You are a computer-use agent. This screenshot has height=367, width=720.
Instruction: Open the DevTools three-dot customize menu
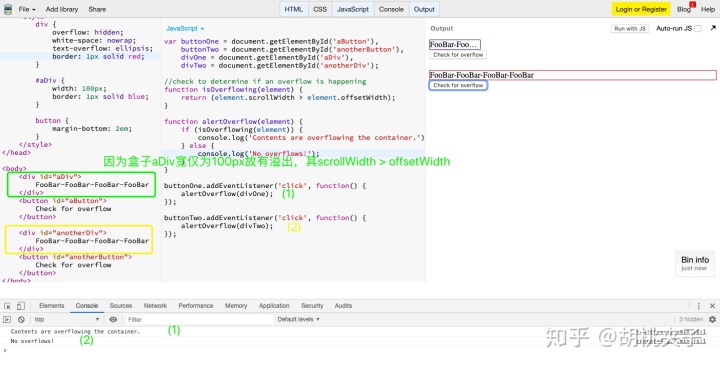click(x=698, y=306)
